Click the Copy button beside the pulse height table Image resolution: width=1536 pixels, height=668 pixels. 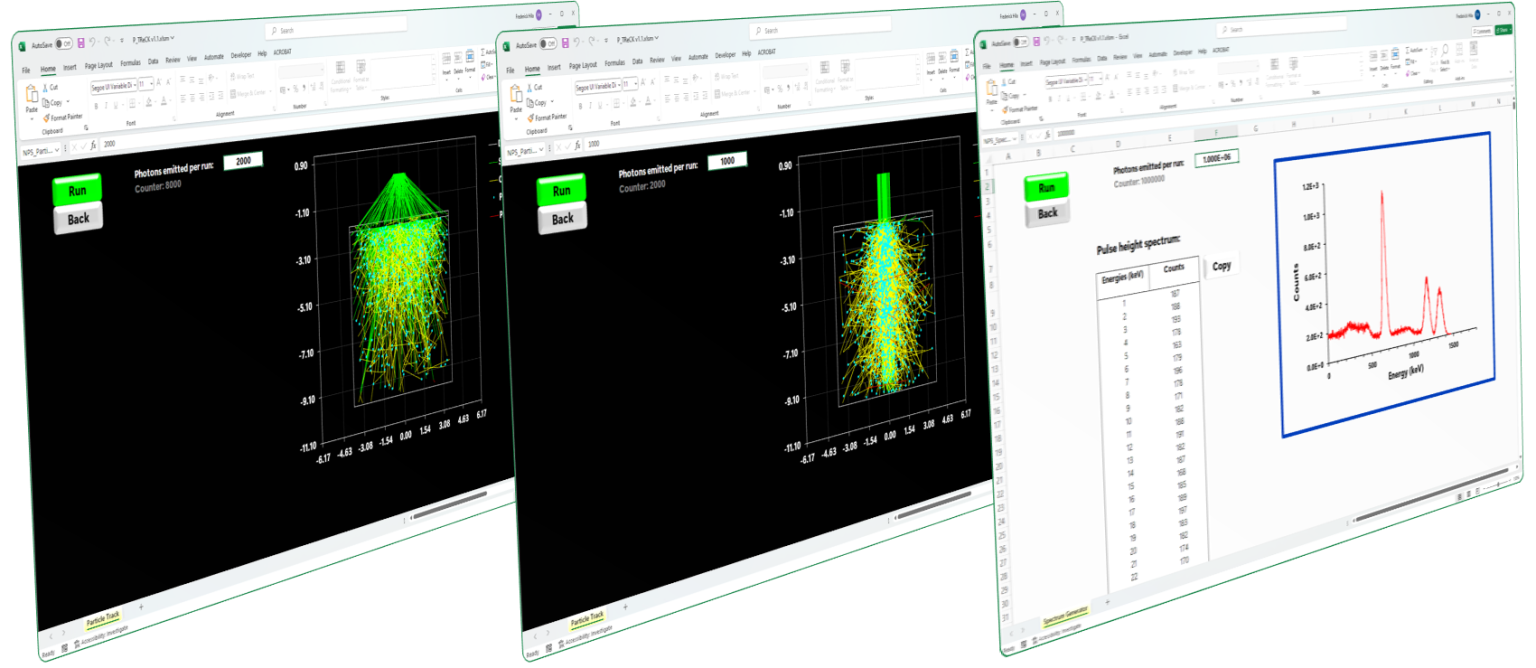(x=1222, y=266)
